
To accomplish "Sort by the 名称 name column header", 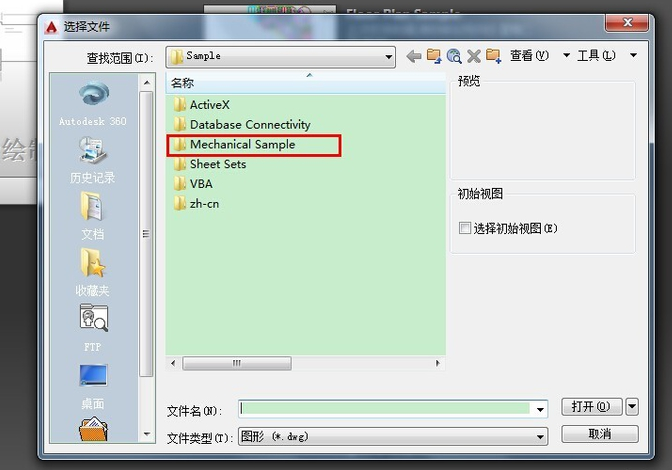I will 305,83.
